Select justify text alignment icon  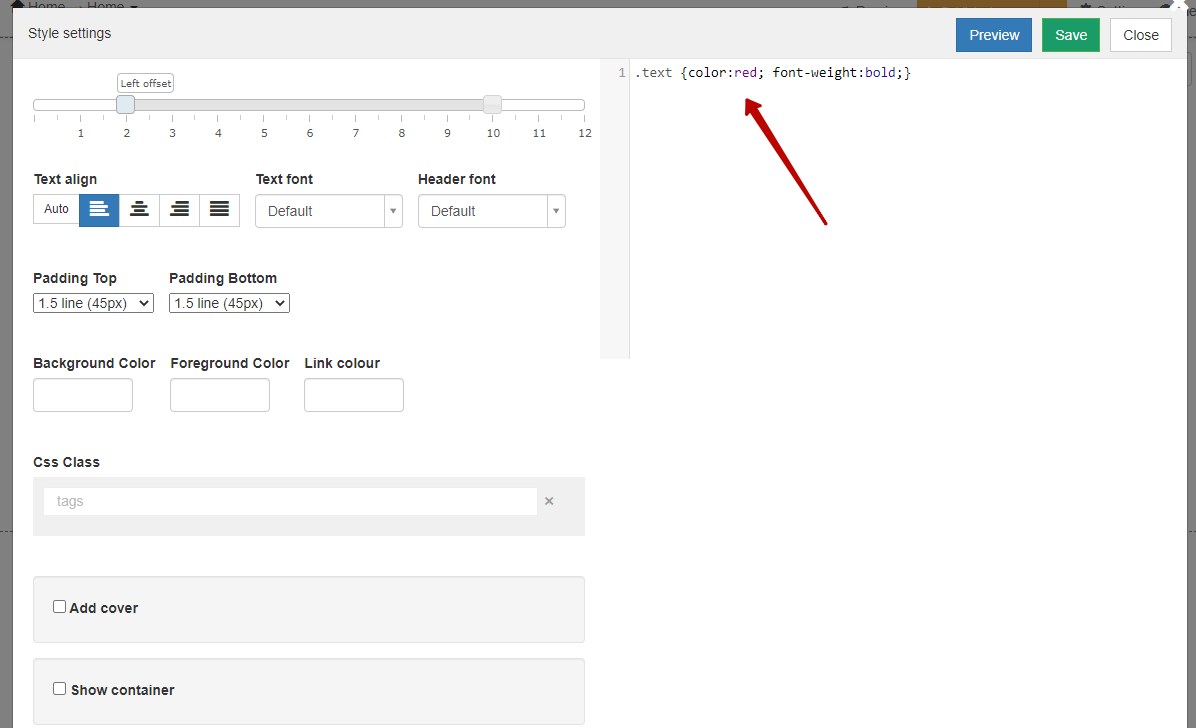(x=220, y=210)
